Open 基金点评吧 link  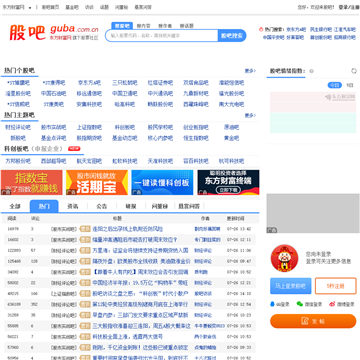coord(54,138)
